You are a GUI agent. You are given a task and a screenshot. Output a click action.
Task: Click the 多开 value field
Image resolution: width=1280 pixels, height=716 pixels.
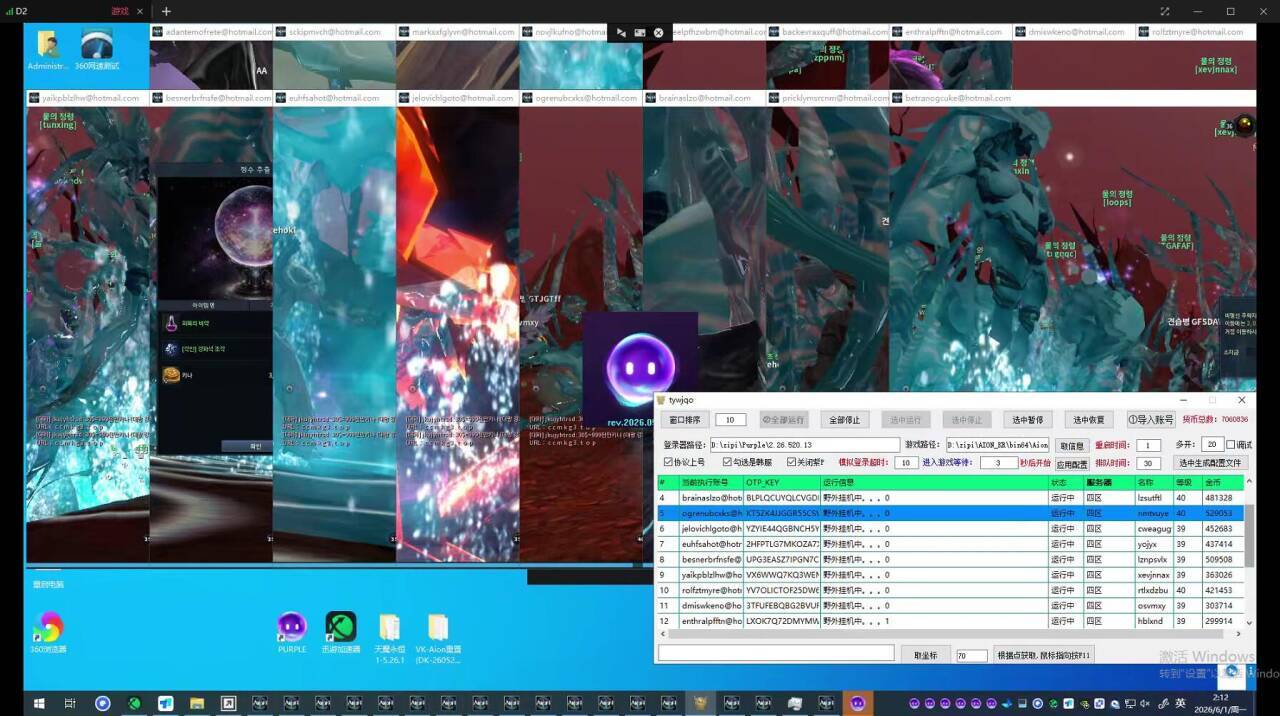tap(1212, 444)
